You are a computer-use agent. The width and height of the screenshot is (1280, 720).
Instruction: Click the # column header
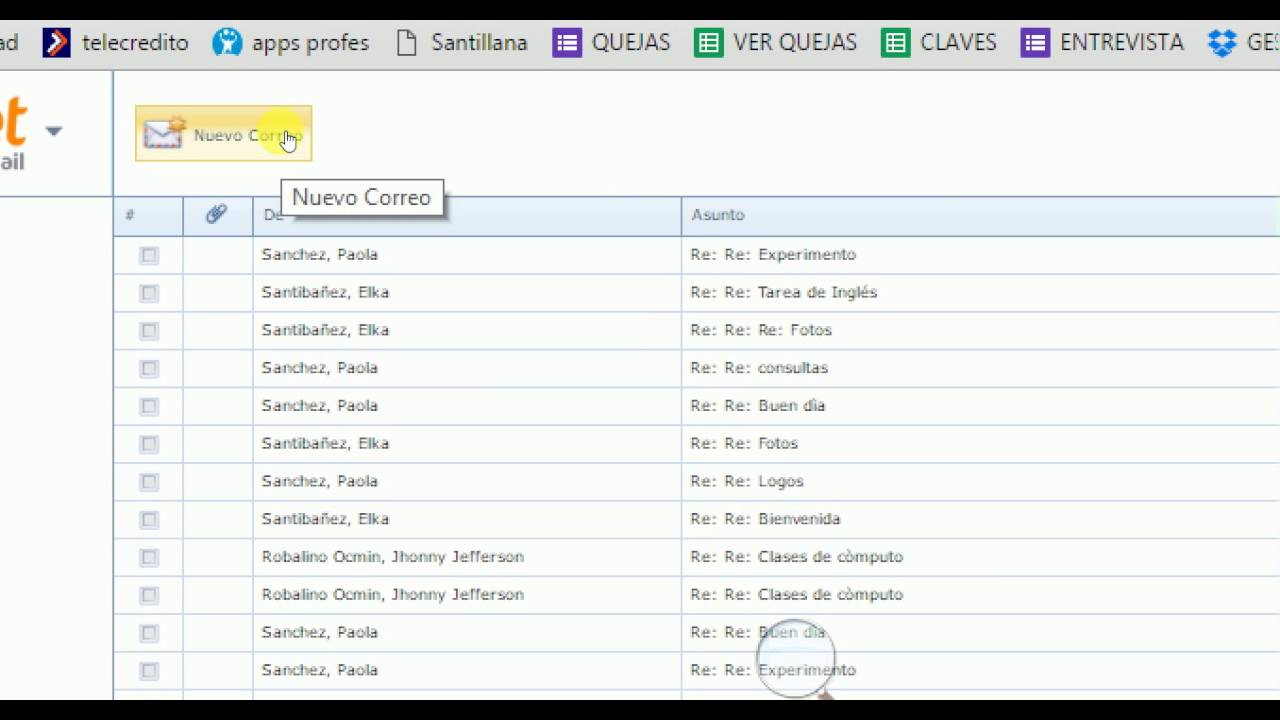pyautogui.click(x=130, y=215)
